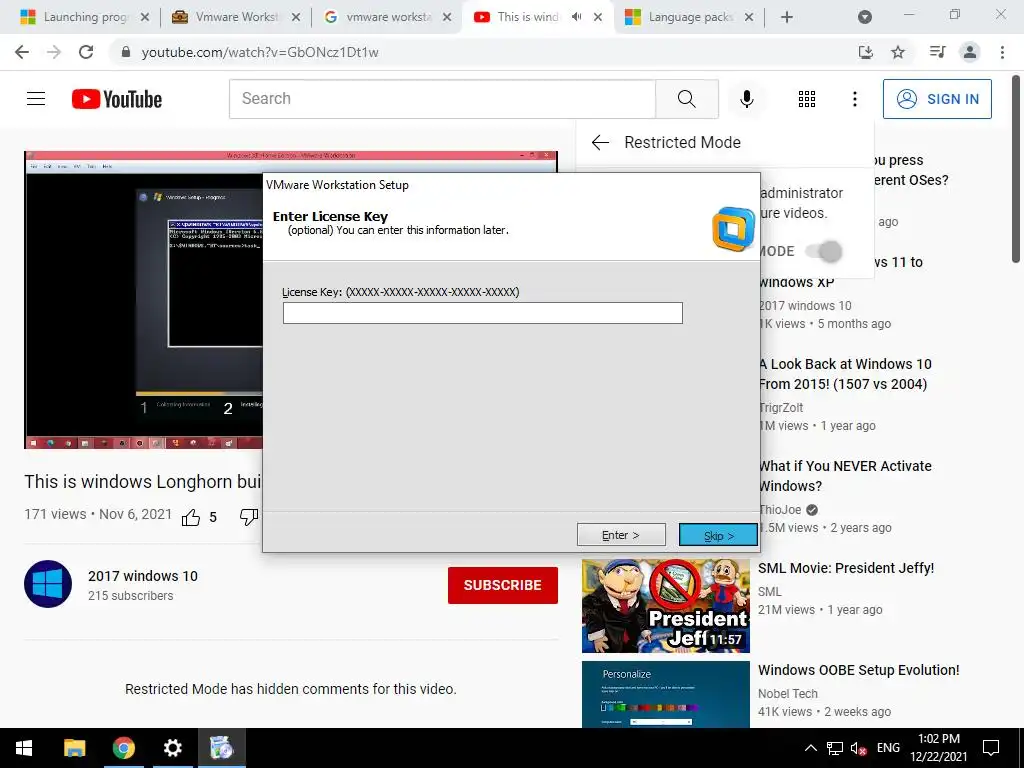Open the Chrome profile avatar
The image size is (1024, 768).
[970, 52]
